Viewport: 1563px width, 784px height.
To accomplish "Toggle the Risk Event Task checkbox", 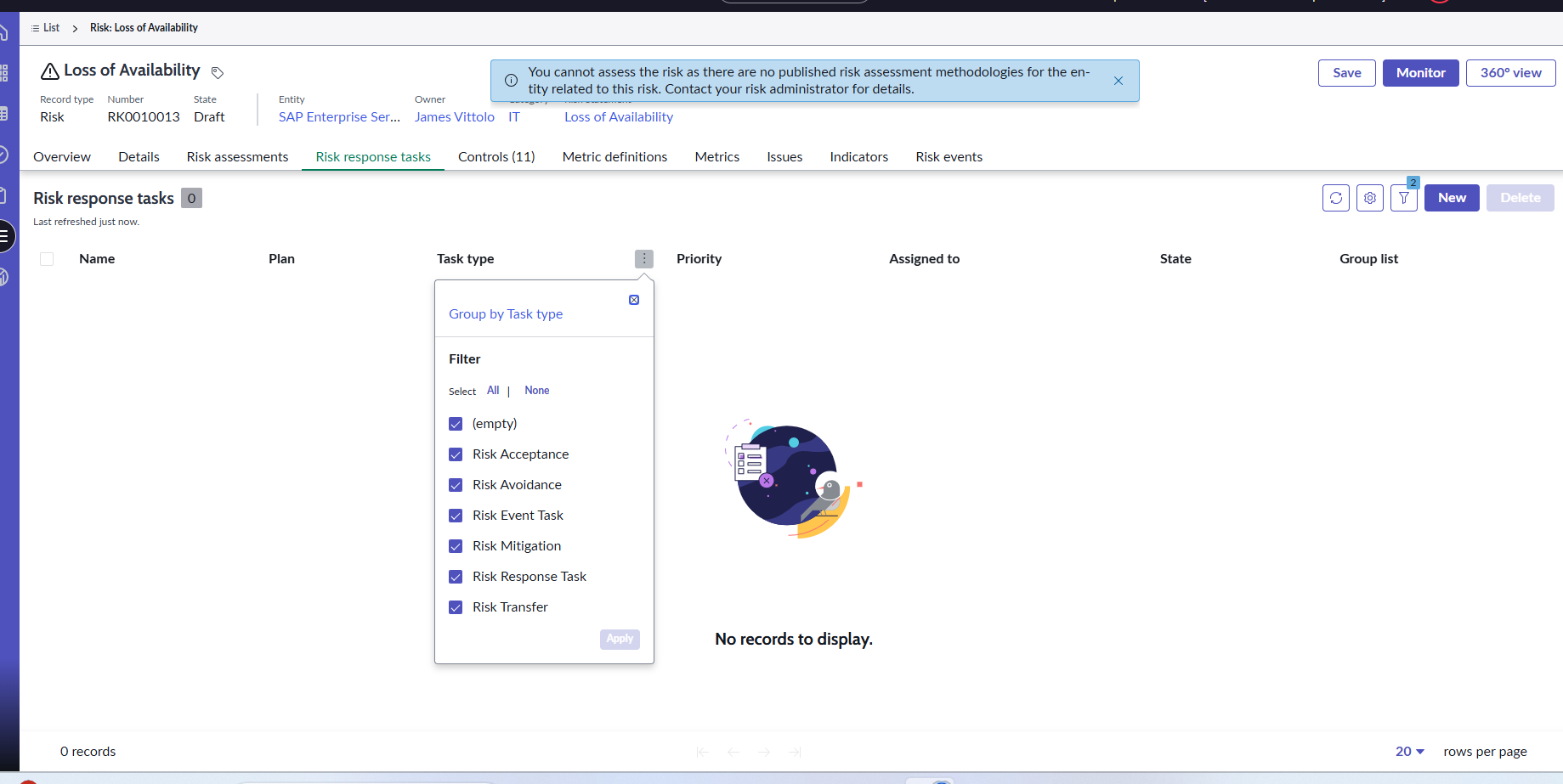I will click(x=456, y=516).
